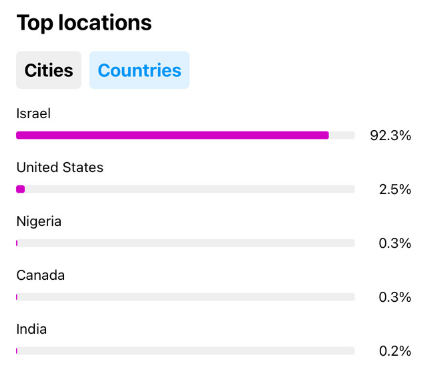Click the United States country label

tap(60, 167)
